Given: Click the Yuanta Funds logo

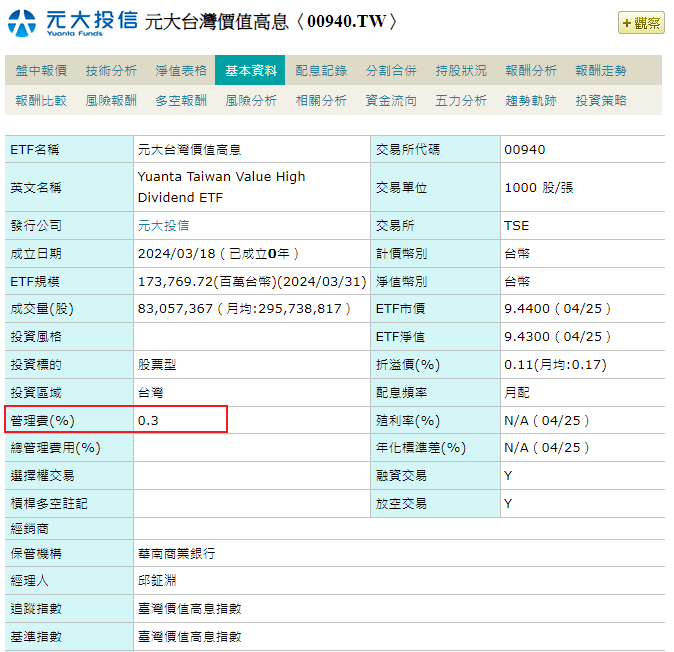Looking at the screenshot, I should pos(72,23).
